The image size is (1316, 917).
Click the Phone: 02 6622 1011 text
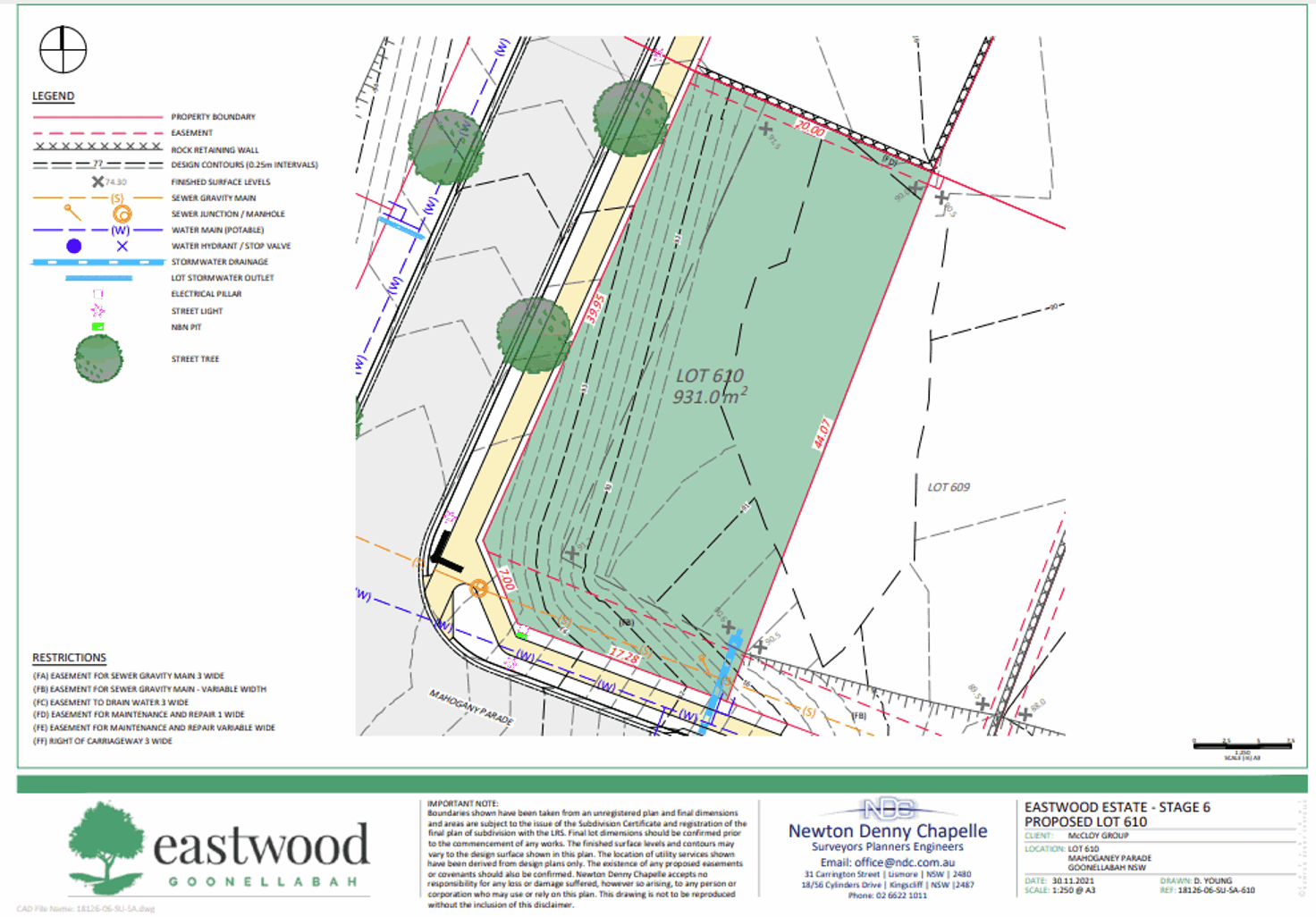pos(888,896)
